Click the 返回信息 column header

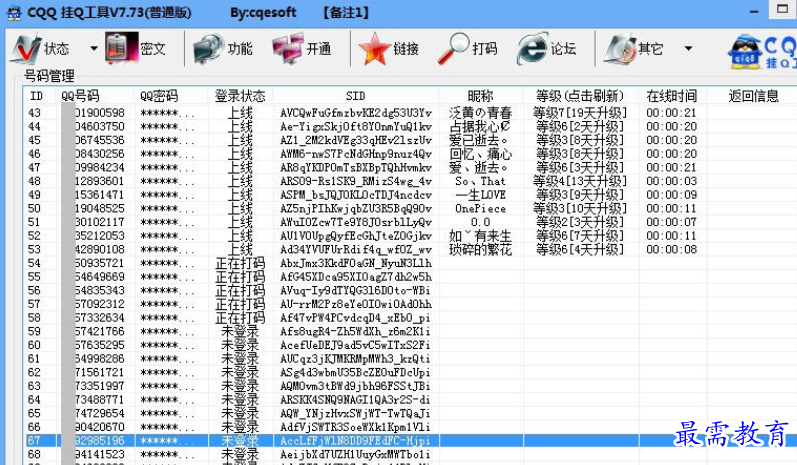pyautogui.click(x=753, y=96)
